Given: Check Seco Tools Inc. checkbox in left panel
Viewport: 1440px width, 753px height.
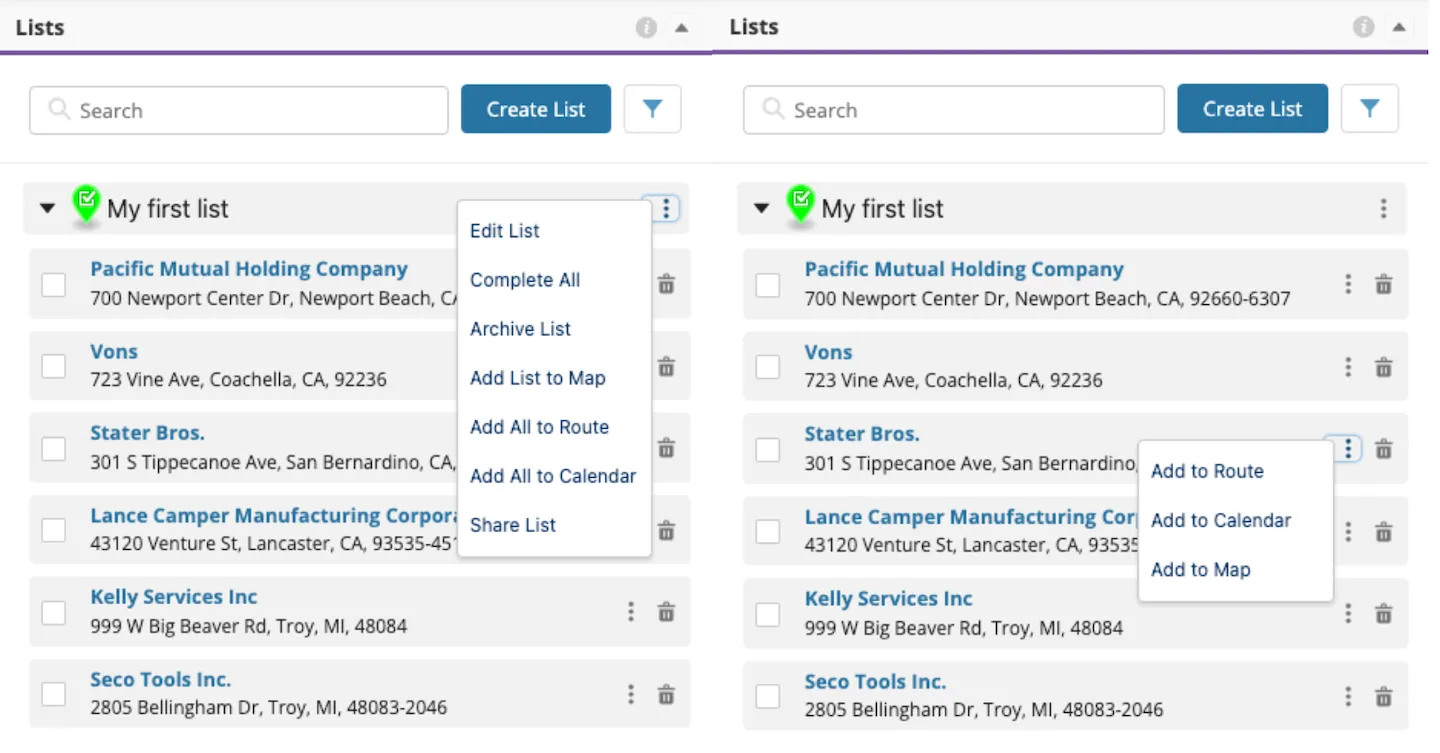Looking at the screenshot, I should [54, 695].
